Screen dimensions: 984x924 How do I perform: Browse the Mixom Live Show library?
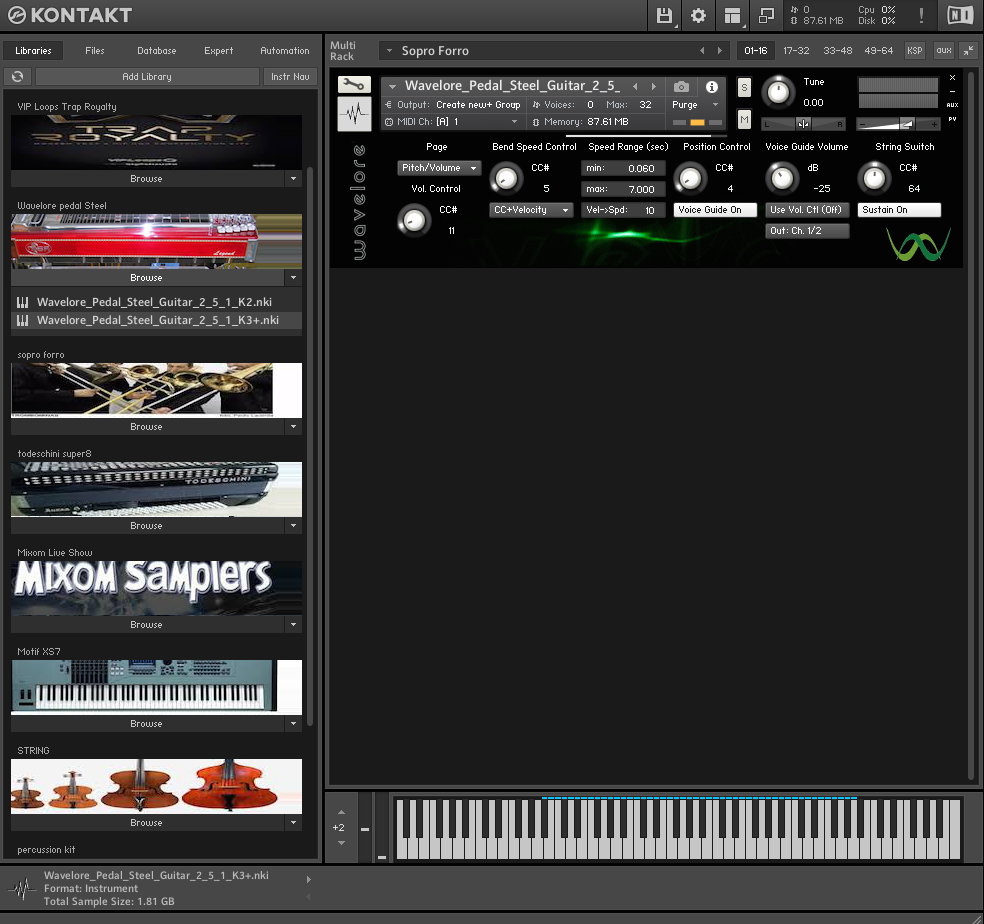(147, 625)
